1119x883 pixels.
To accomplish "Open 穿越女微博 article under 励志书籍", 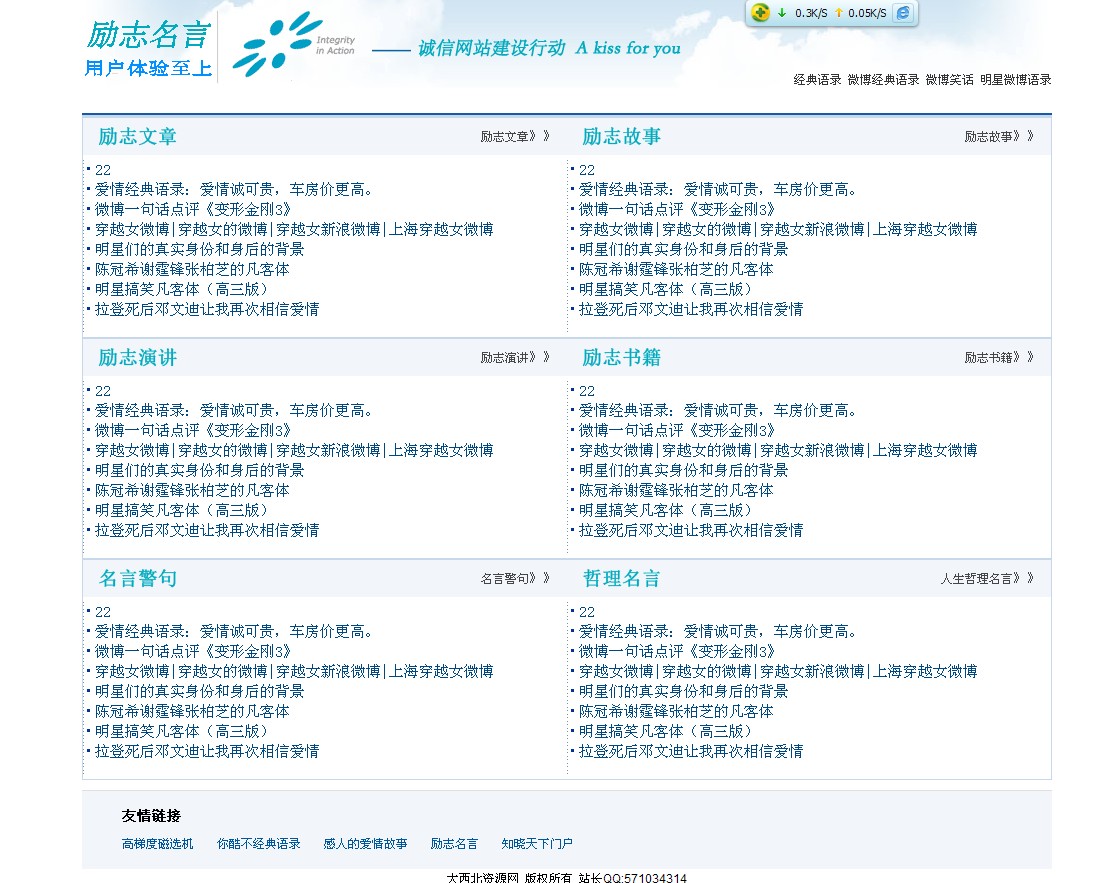I will [778, 450].
